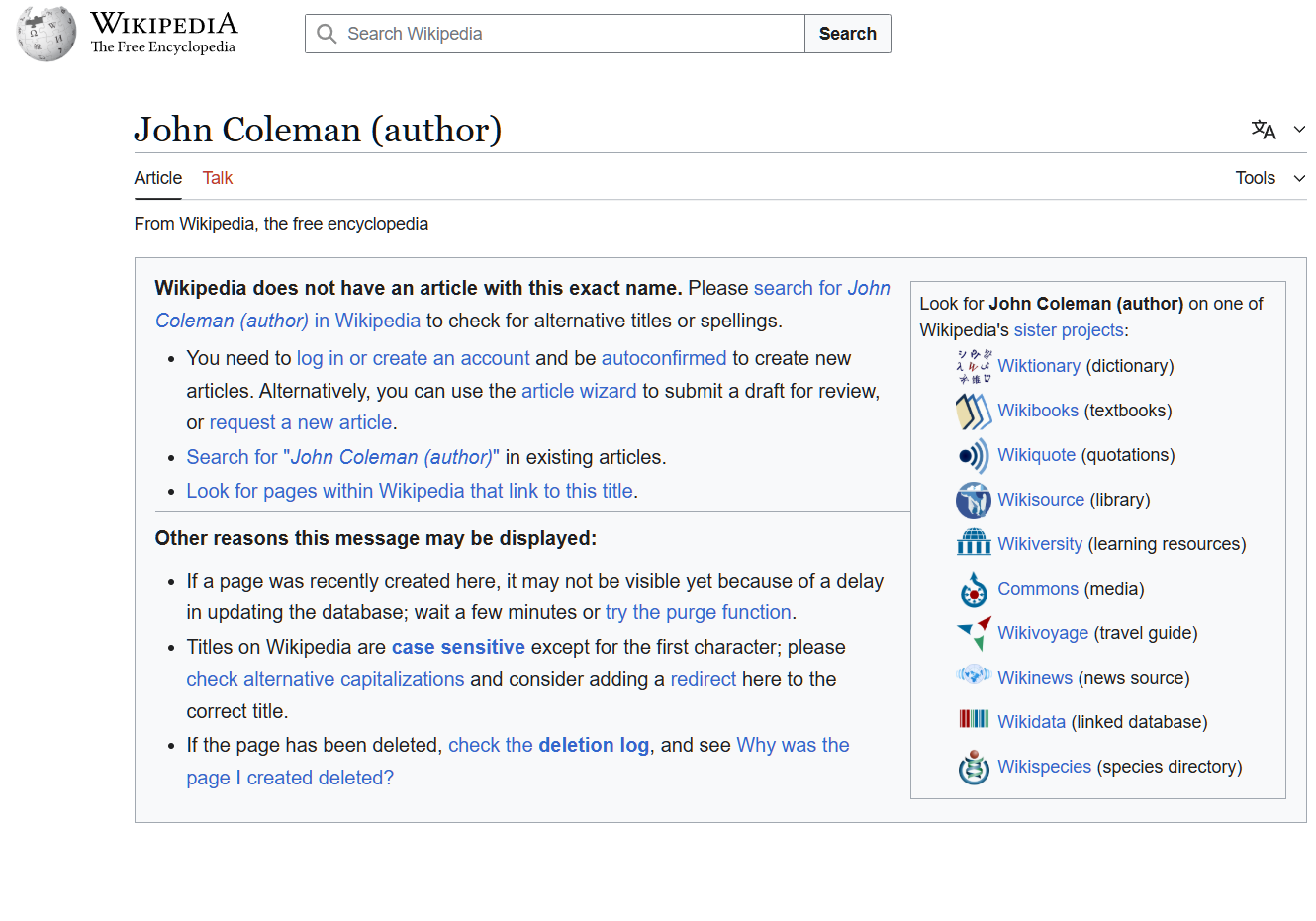The width and height of the screenshot is (1316, 921).
Task: Click the Wiktionary logo icon
Action: 974,366
